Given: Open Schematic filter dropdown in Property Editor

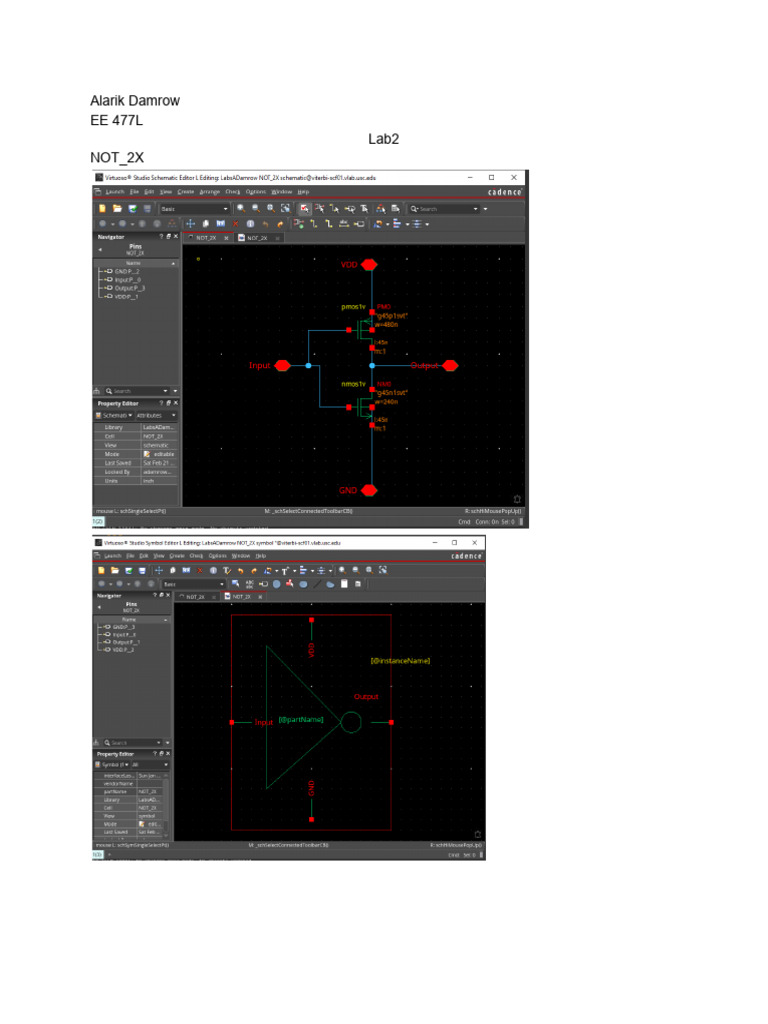Looking at the screenshot, I should click(x=114, y=415).
